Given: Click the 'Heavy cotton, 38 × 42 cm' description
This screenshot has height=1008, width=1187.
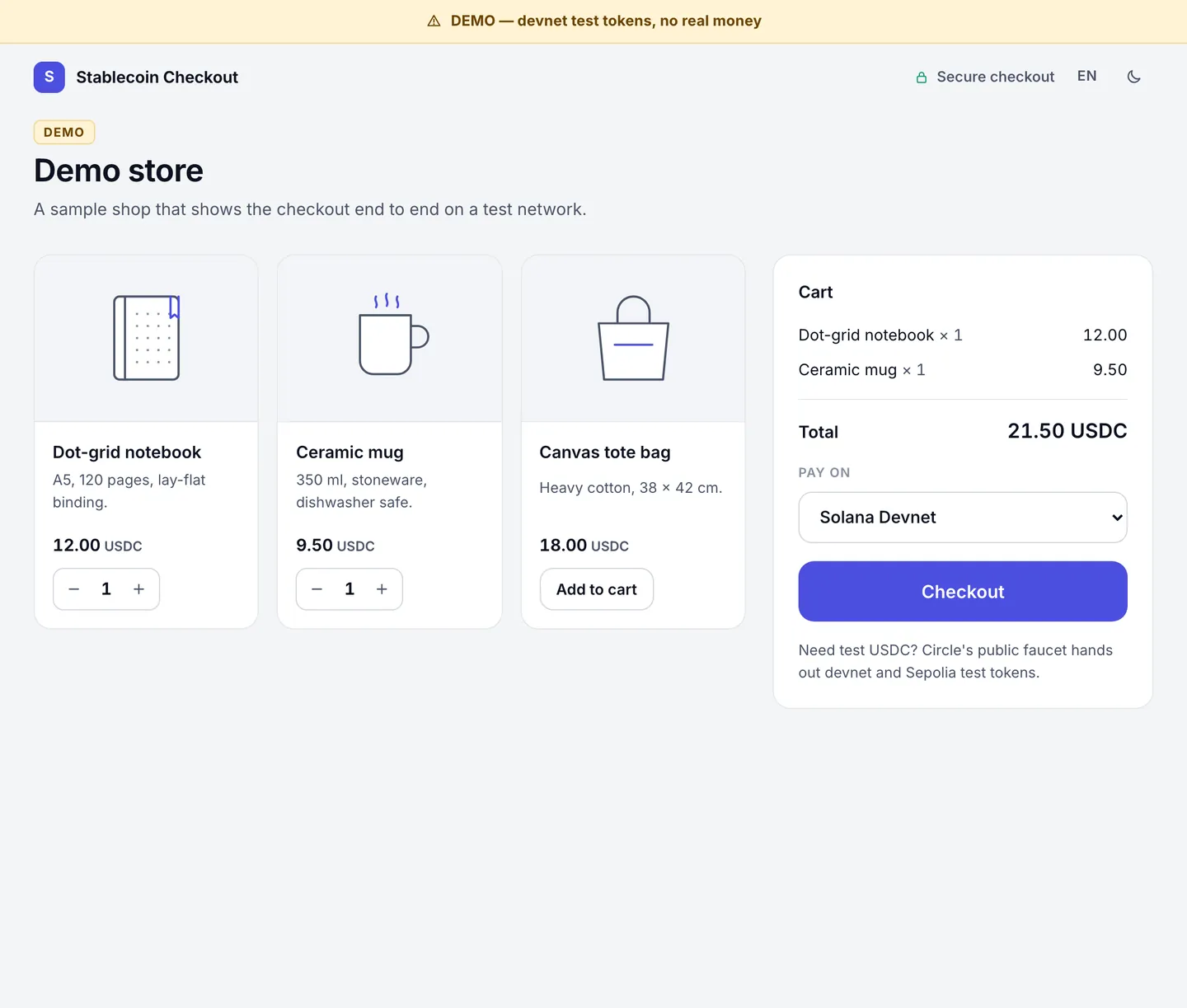Looking at the screenshot, I should [x=631, y=488].
